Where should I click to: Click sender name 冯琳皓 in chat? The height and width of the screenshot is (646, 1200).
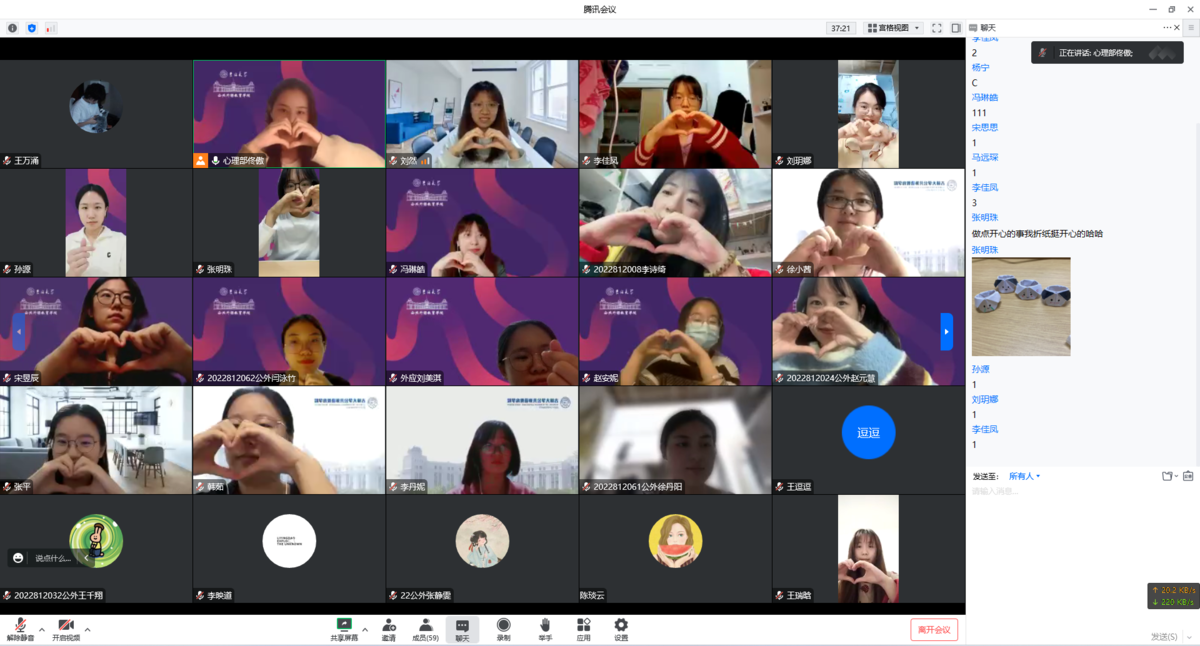coord(985,98)
